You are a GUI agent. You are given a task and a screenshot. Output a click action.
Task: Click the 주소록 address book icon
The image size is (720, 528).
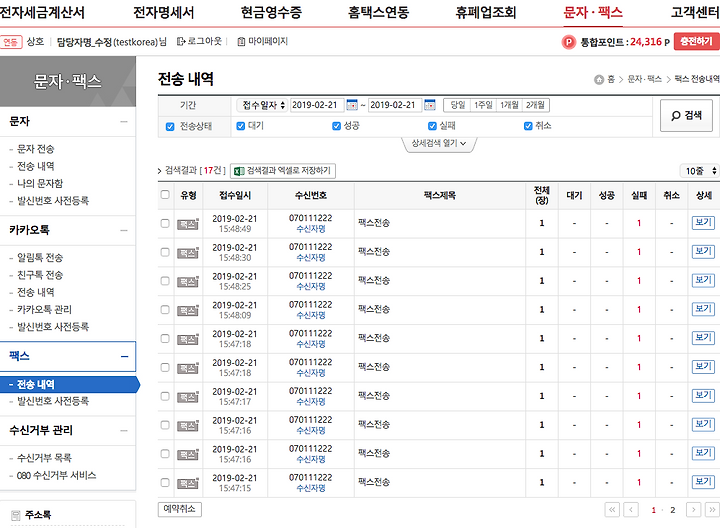point(16,515)
